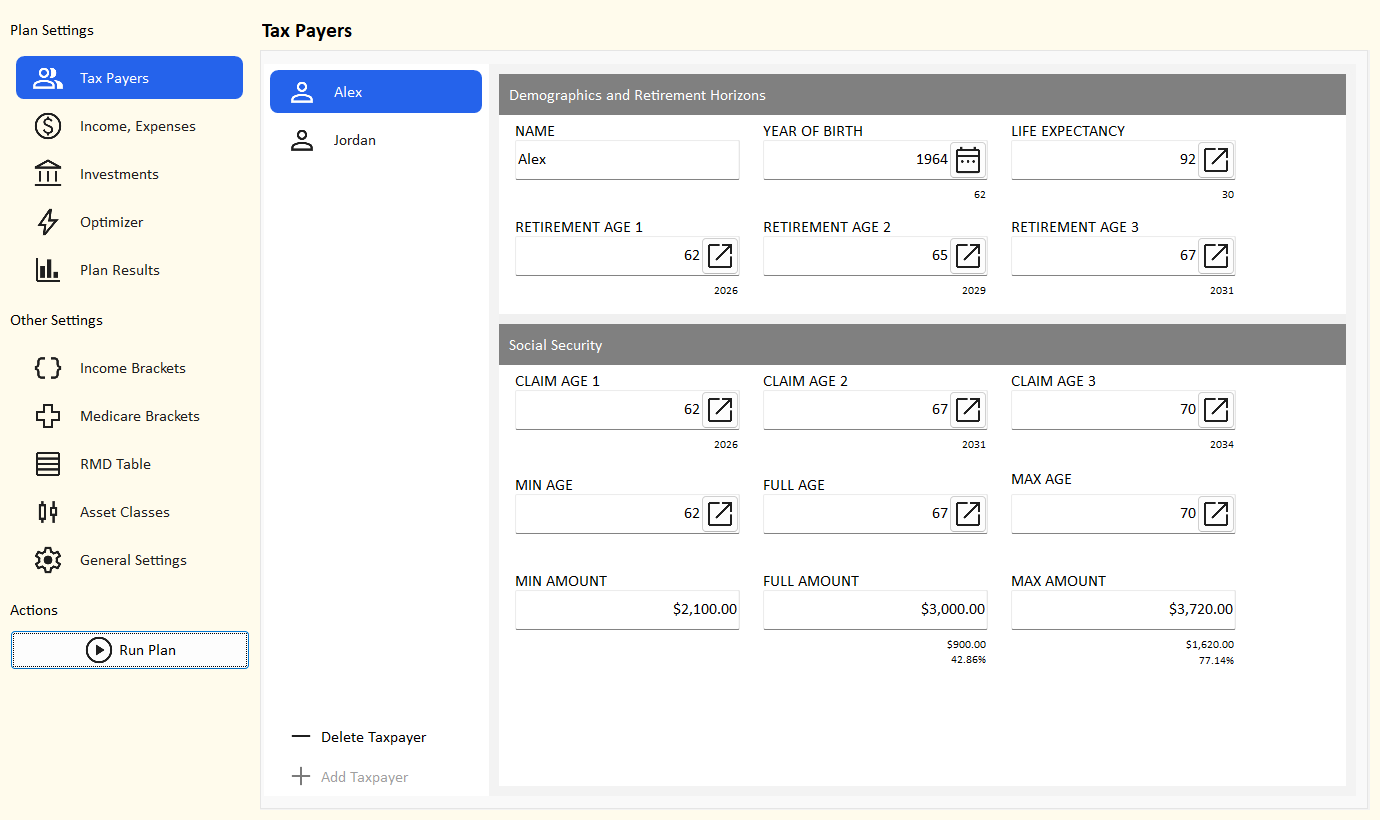This screenshot has height=820, width=1380.
Task: Open the Claim Age 2 edit icon
Action: pyautogui.click(x=968, y=410)
